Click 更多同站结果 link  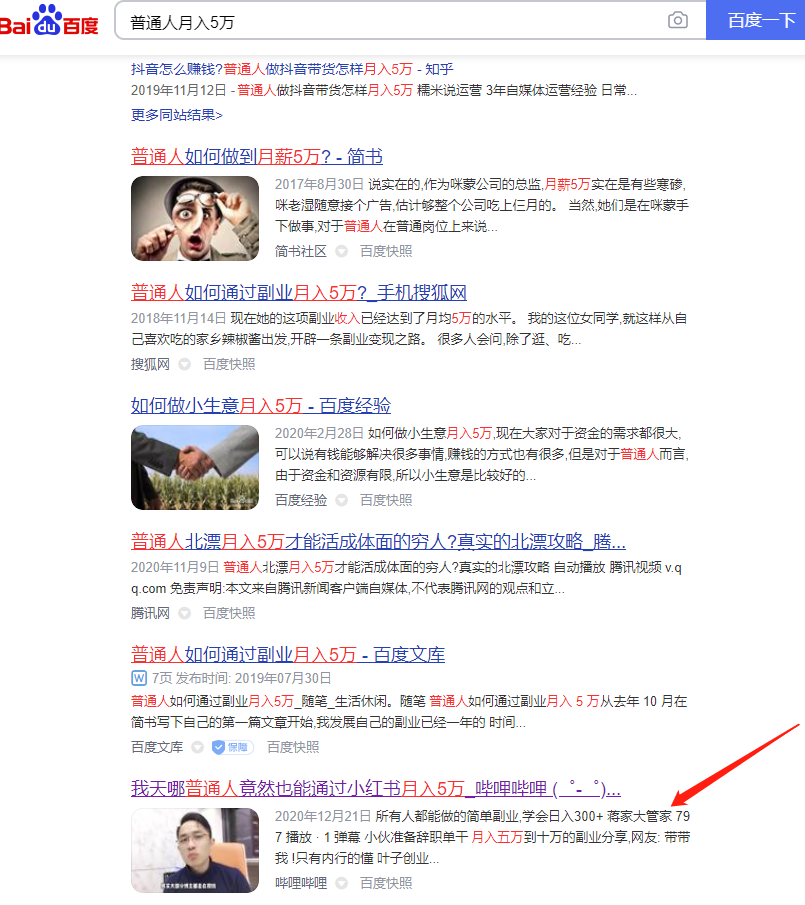[x=177, y=115]
